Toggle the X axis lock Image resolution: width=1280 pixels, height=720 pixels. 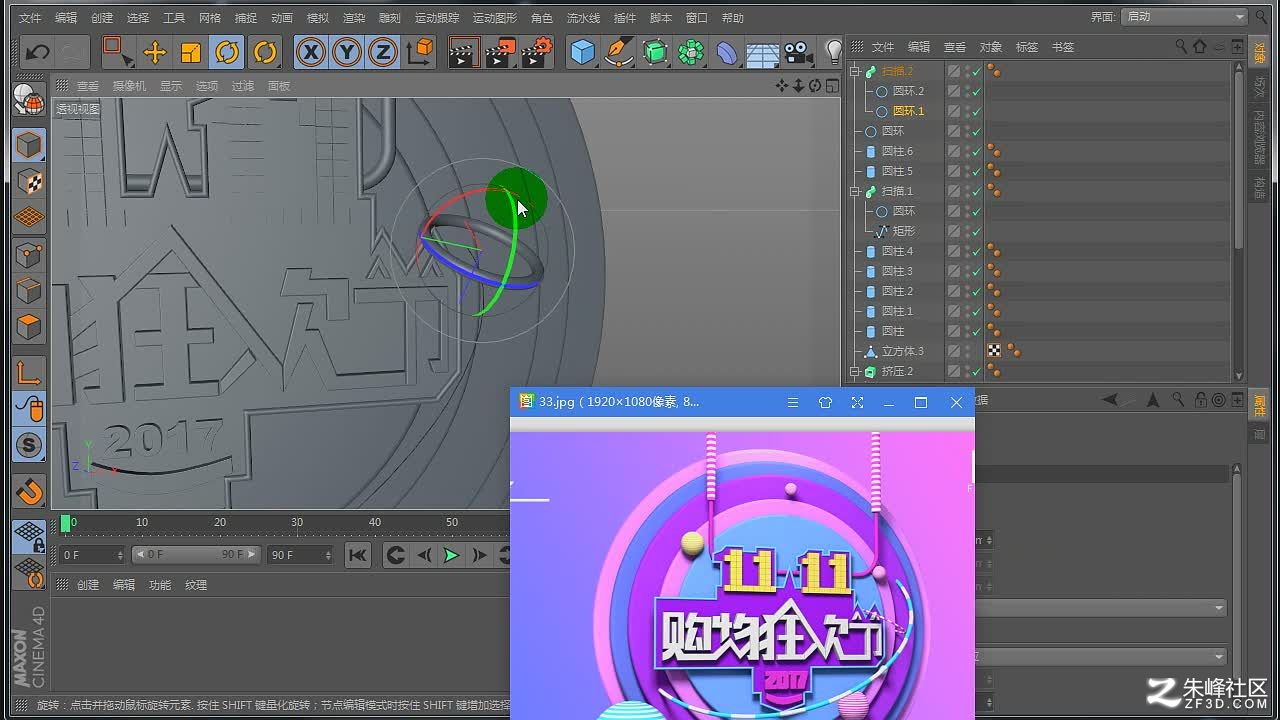click(x=311, y=51)
